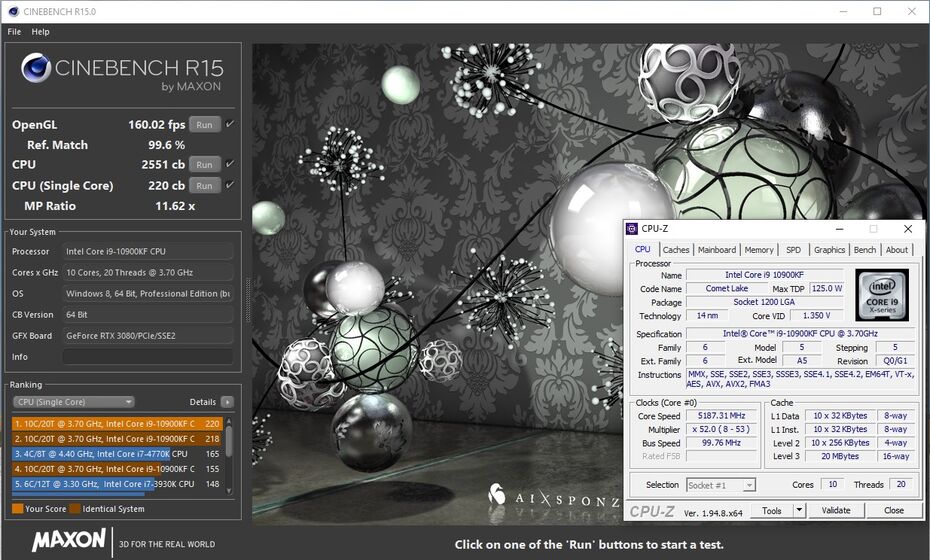The width and height of the screenshot is (930, 560).
Task: Select the i7-4770K ranking entry
Action: coord(117,454)
